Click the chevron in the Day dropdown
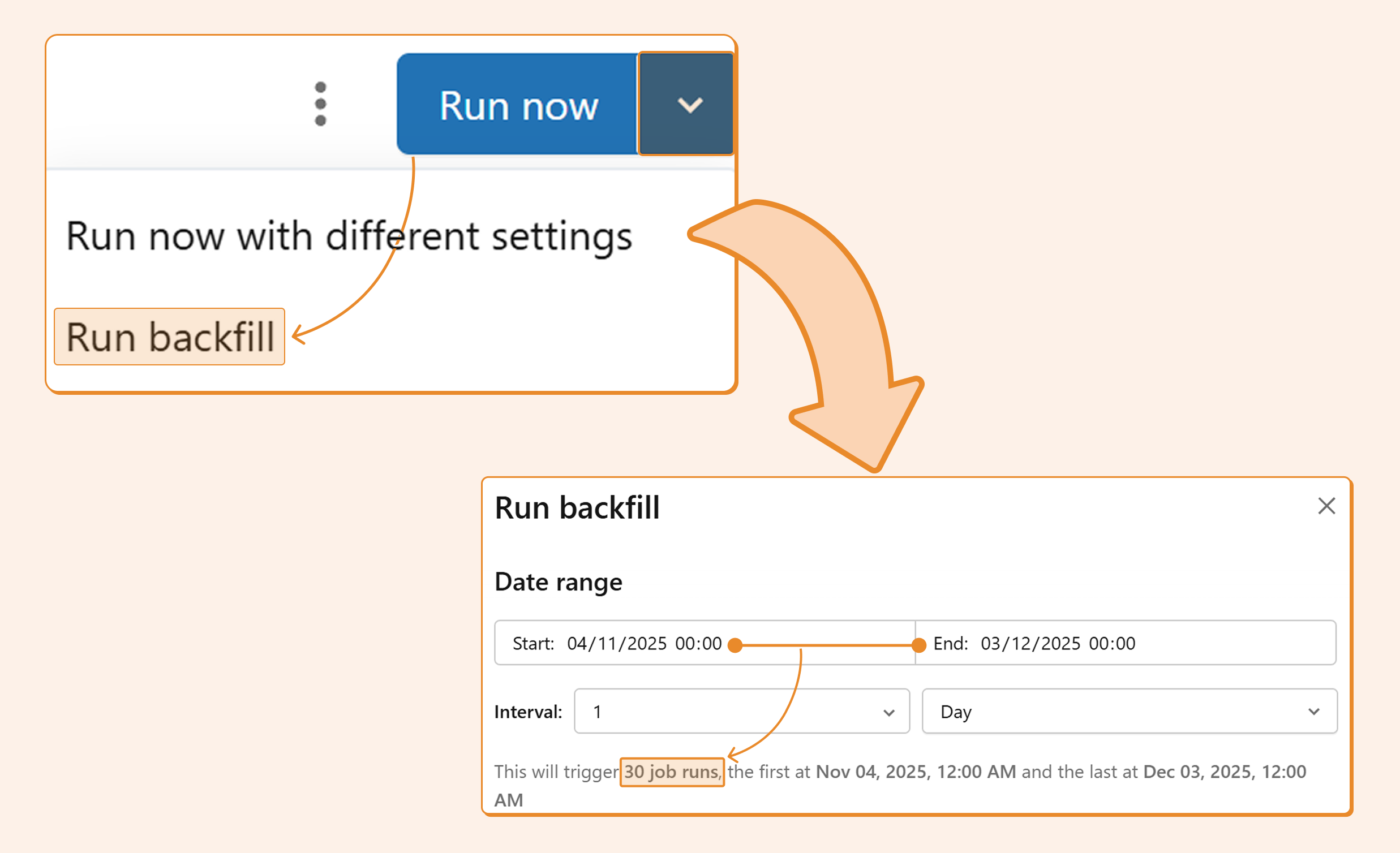This screenshot has width=1400, height=853. 1313,712
